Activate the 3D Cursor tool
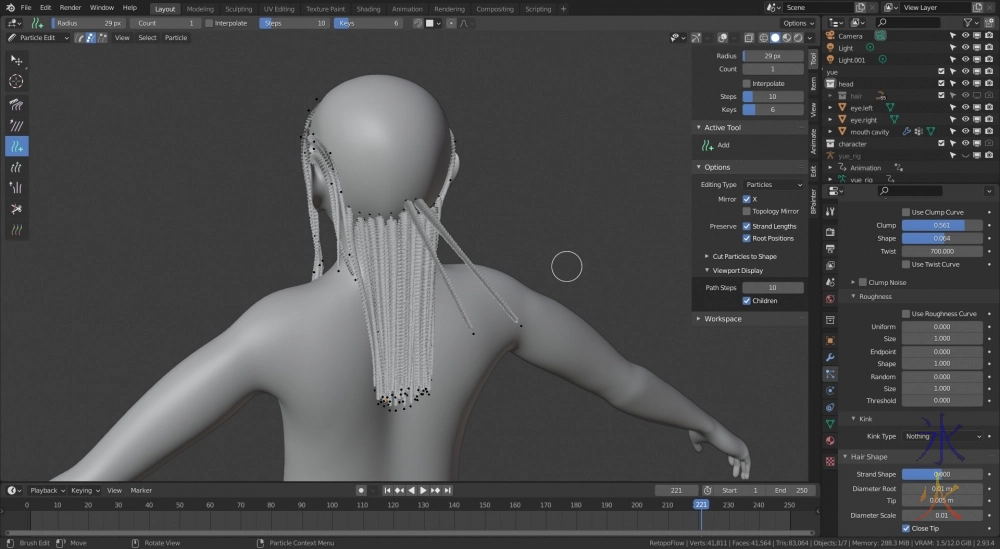 pyautogui.click(x=16, y=81)
